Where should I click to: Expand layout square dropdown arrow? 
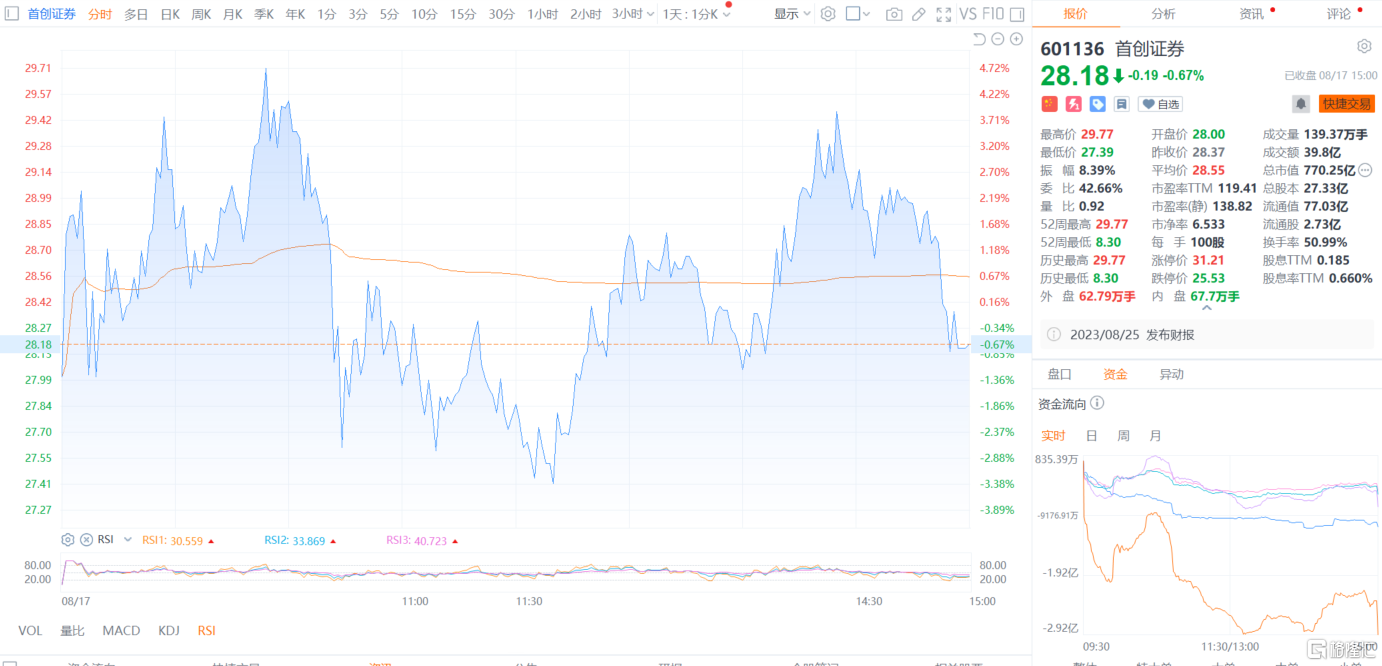866,14
